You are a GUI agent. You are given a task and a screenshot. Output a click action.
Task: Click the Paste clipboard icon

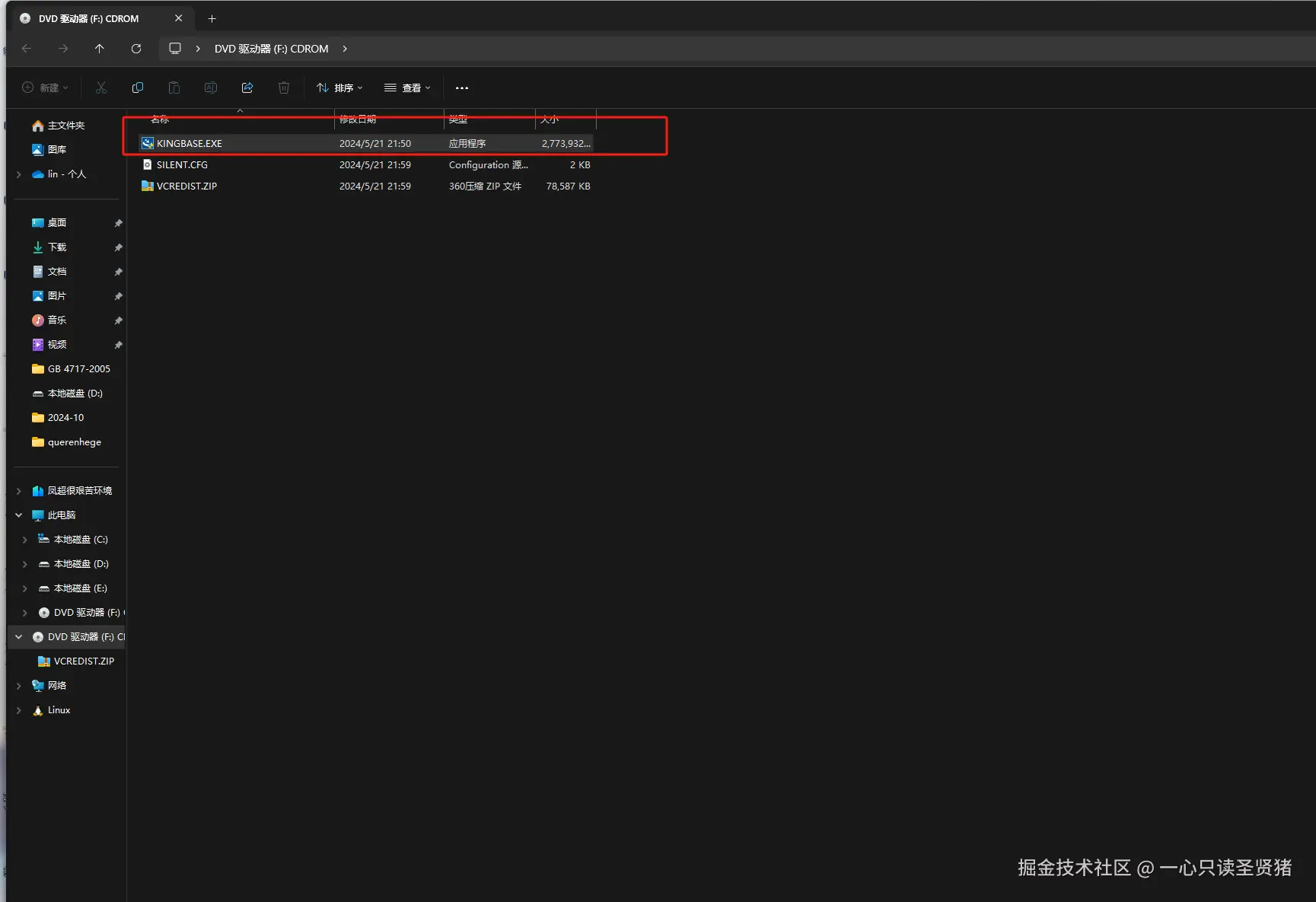click(x=174, y=88)
